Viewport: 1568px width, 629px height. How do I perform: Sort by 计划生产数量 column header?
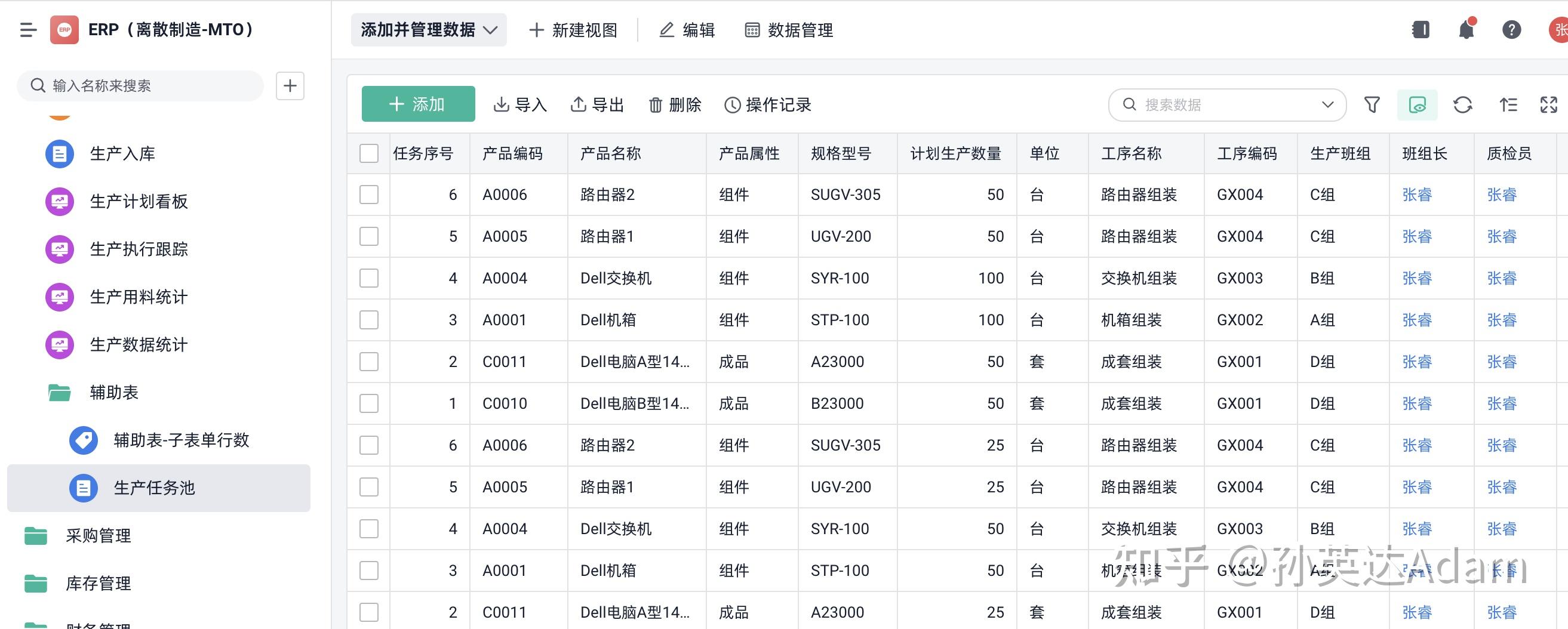(955, 153)
